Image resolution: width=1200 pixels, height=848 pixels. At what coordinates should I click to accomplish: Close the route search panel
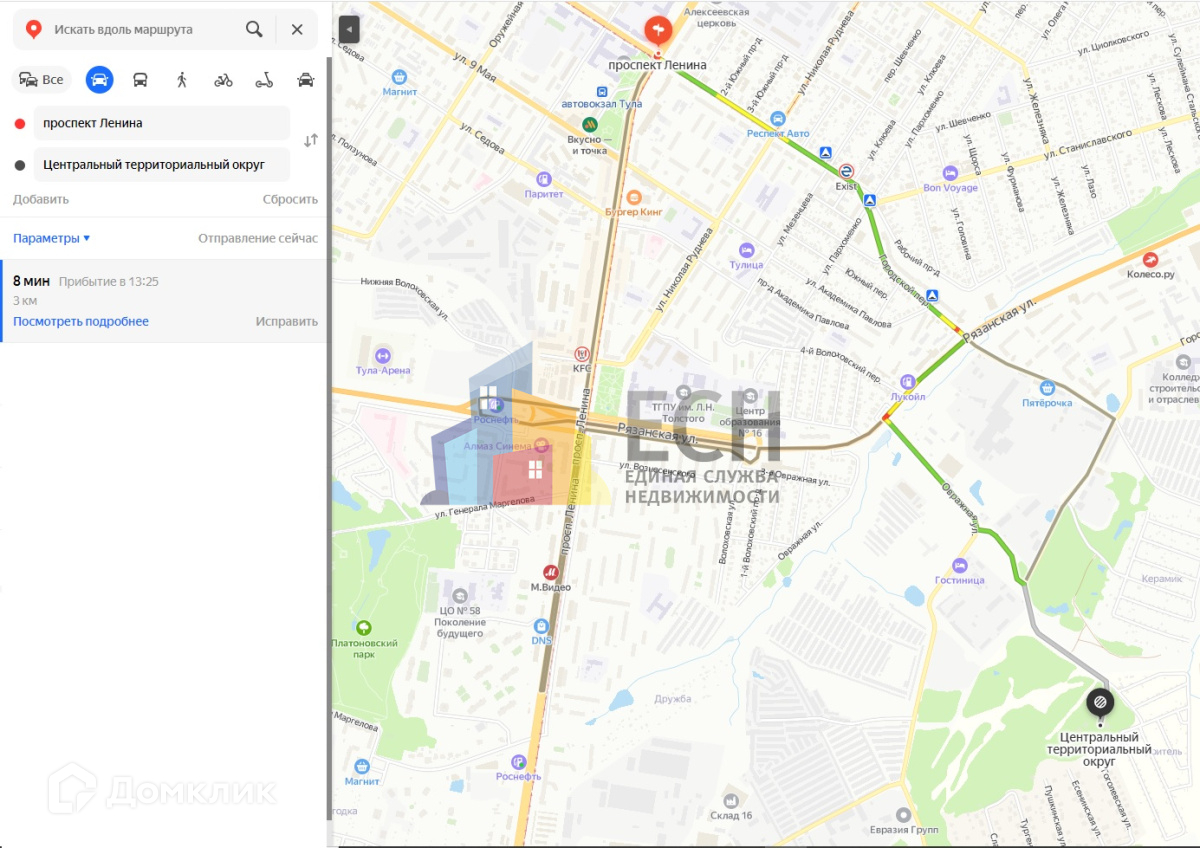click(x=297, y=29)
